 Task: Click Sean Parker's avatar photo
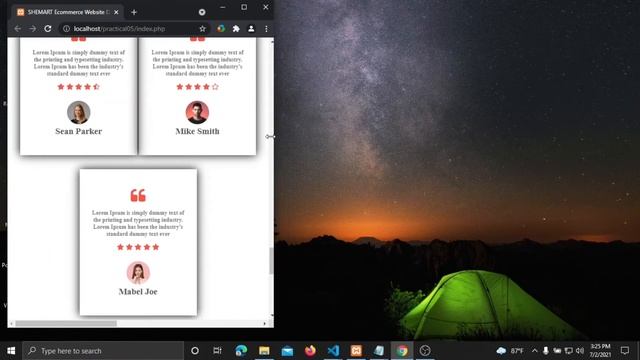coord(78,112)
